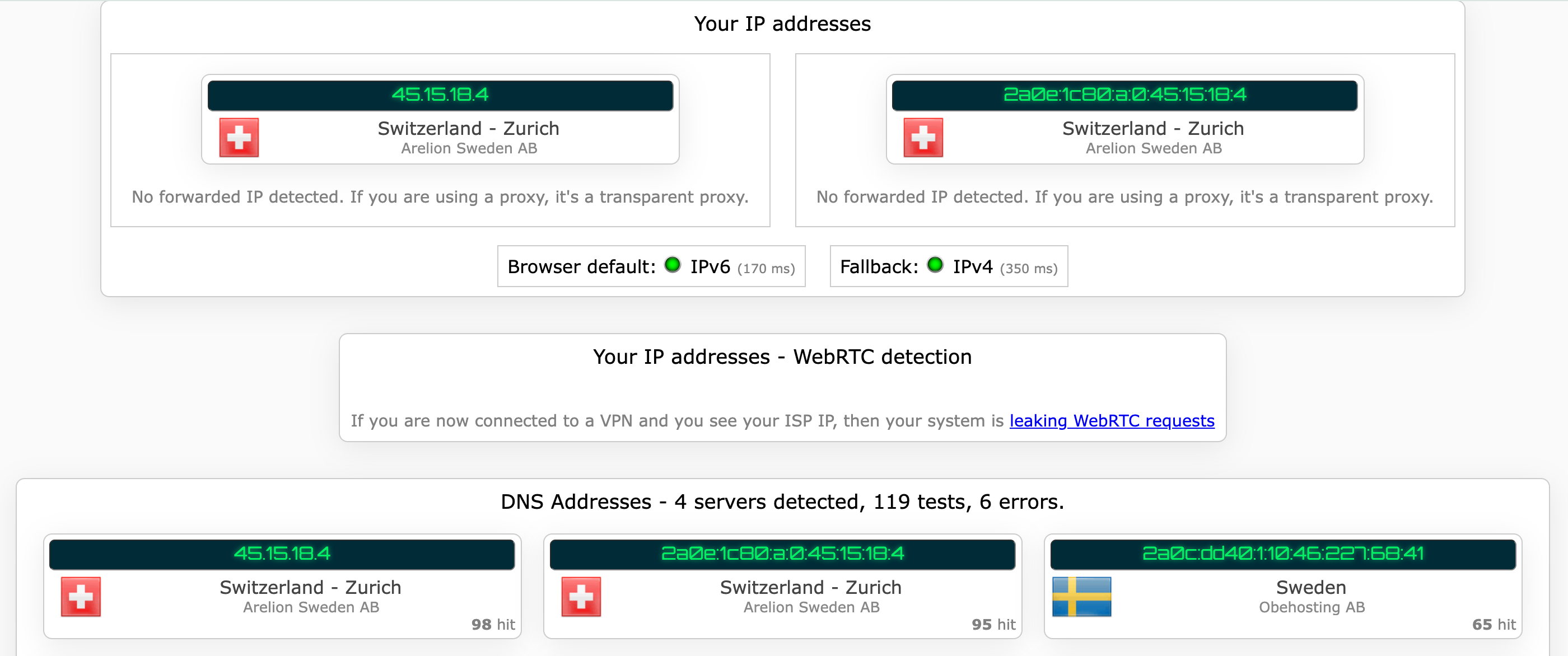The width and height of the screenshot is (1568, 656).
Task: Click the Arelion Sweden AB ISP label
Action: (x=469, y=148)
